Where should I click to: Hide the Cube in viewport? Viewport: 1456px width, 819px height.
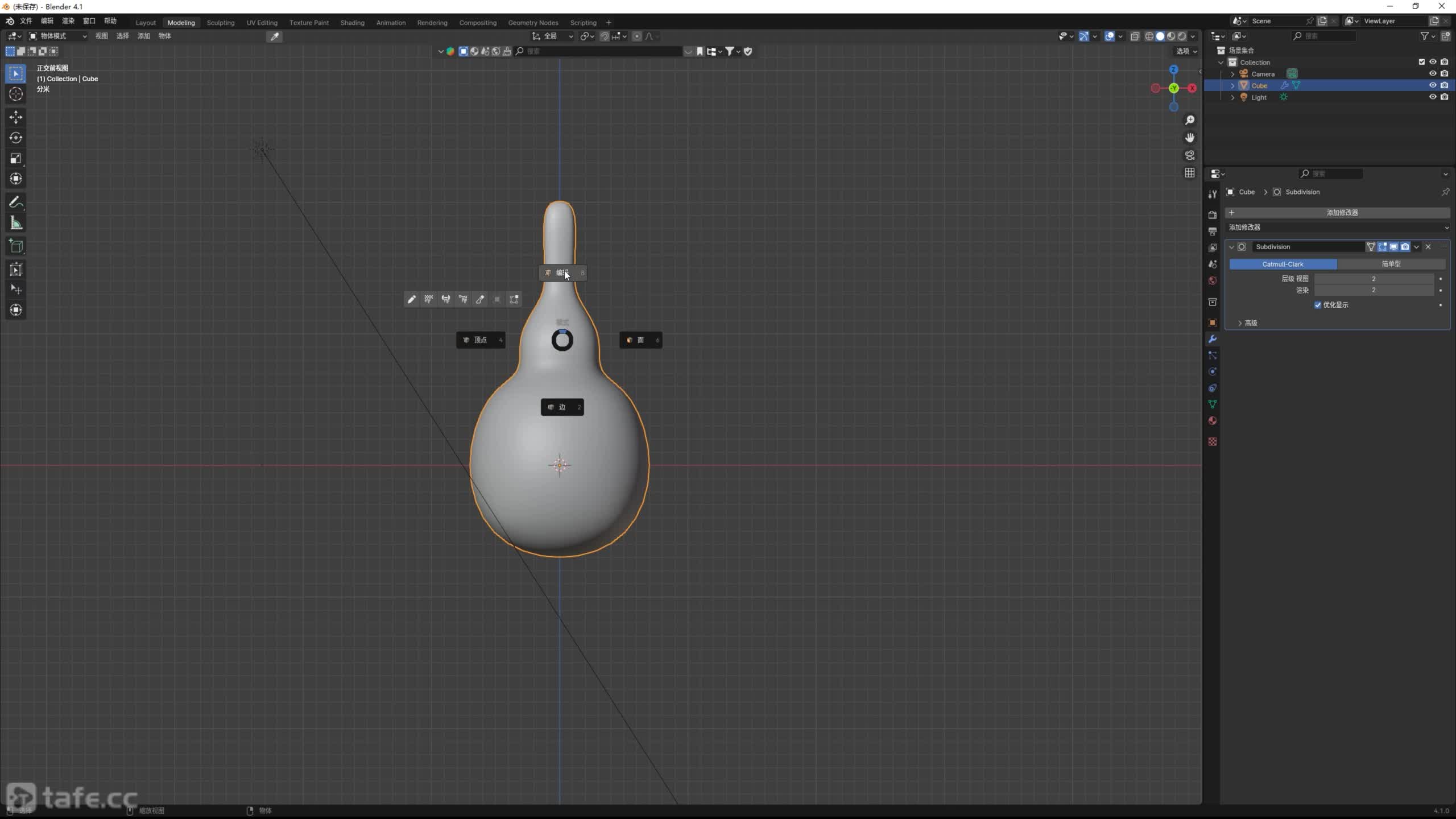(x=1433, y=85)
